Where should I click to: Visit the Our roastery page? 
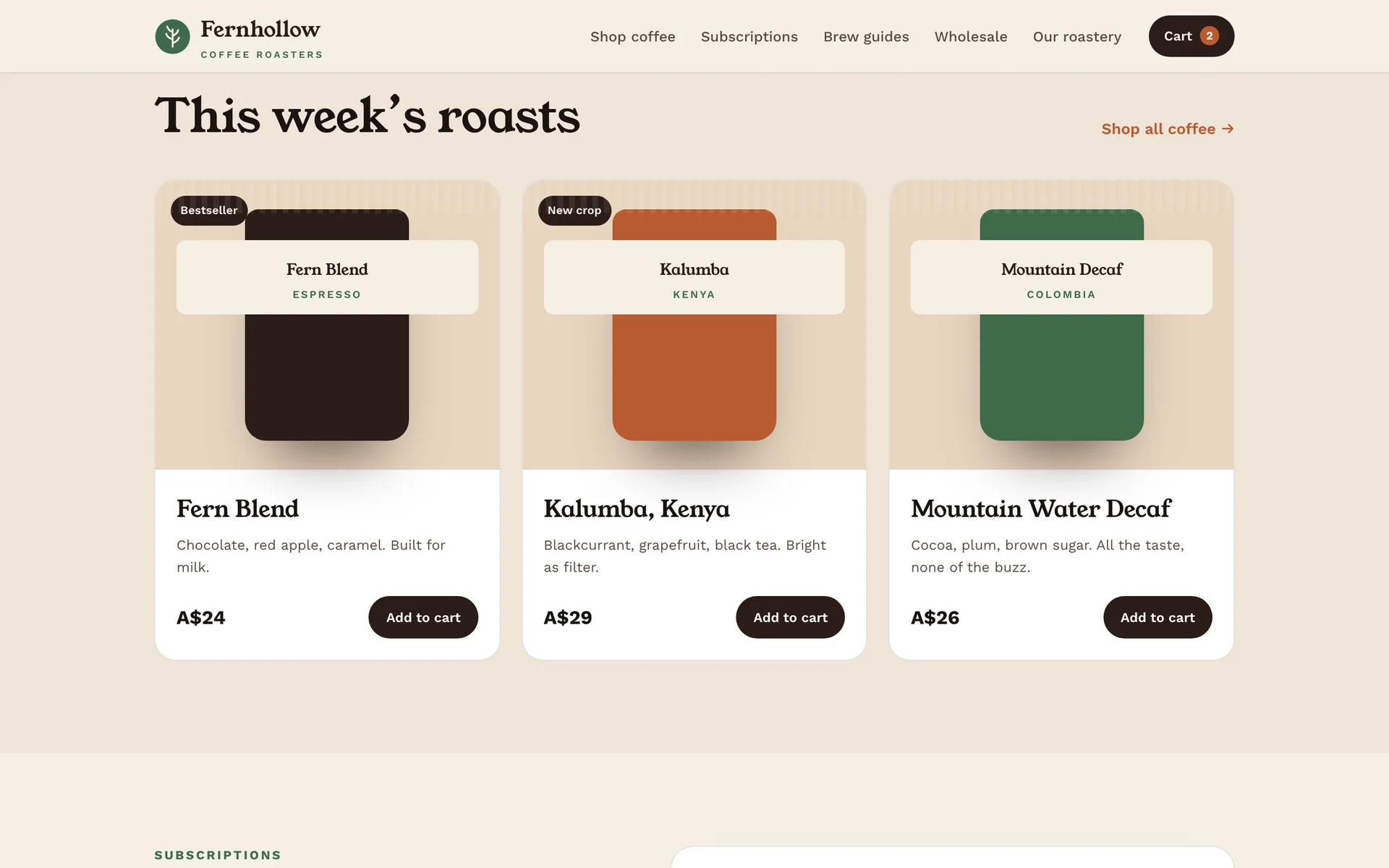click(x=1076, y=37)
